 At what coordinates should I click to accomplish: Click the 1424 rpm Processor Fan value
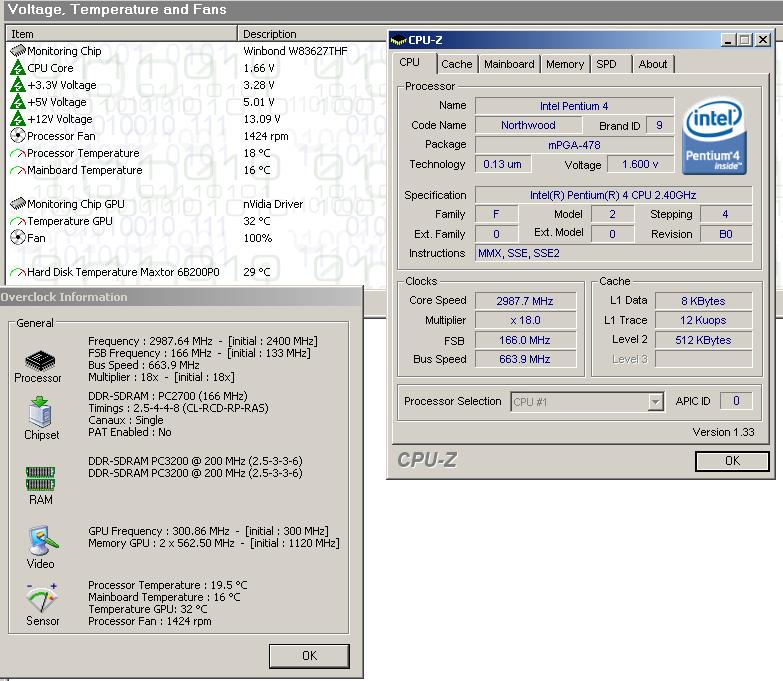(x=266, y=136)
